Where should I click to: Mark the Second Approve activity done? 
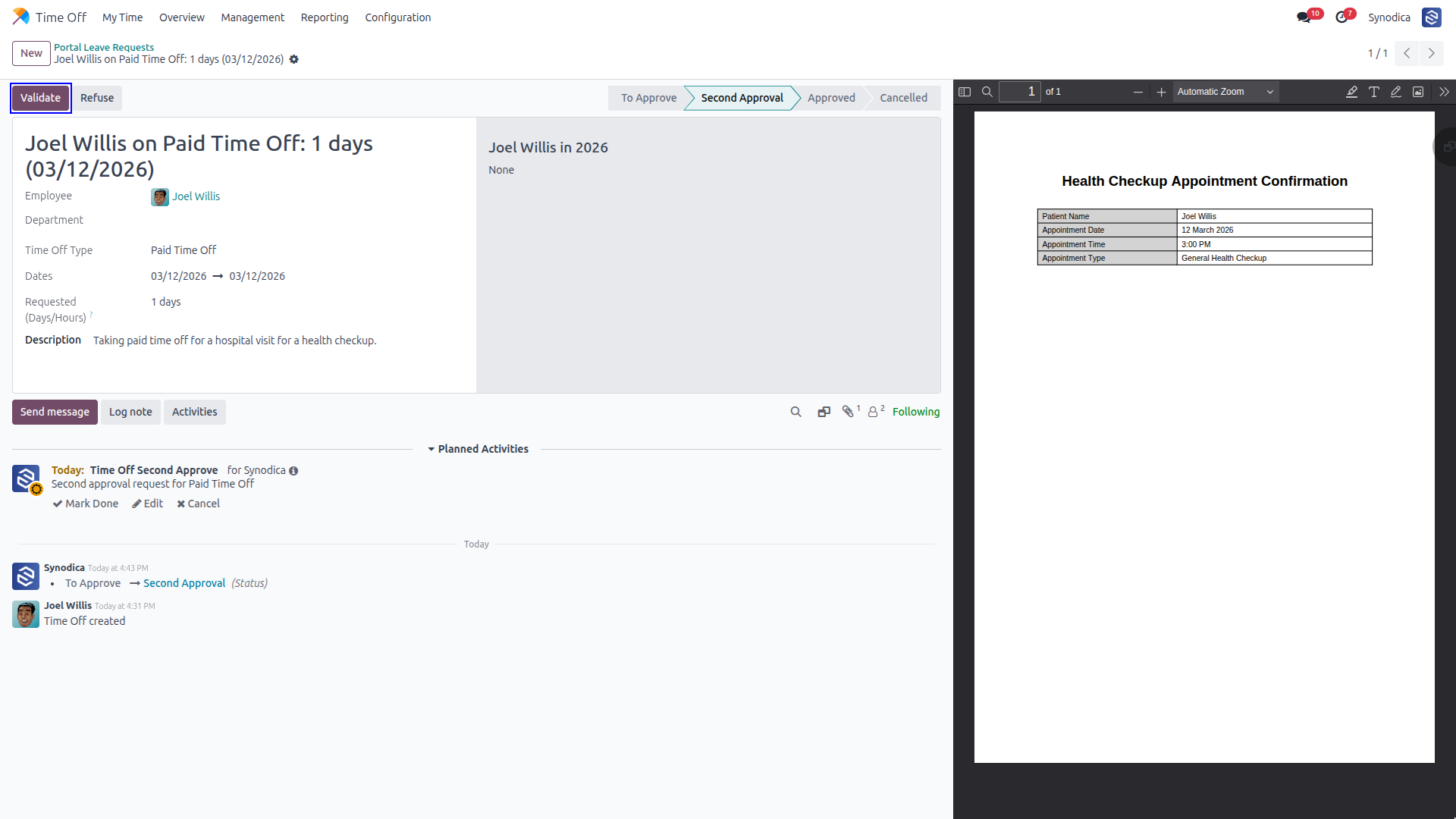86,504
